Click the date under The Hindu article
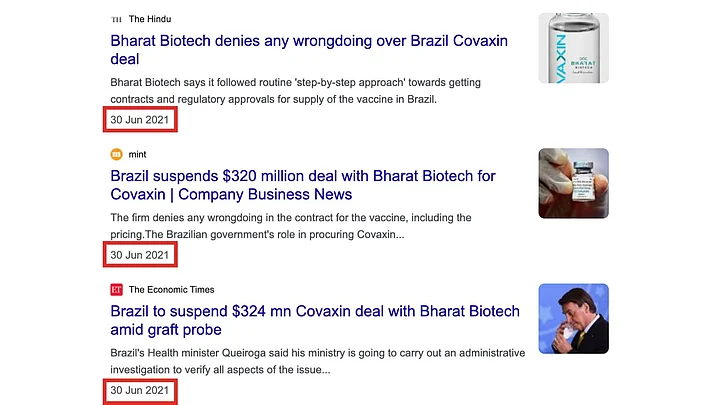 pyautogui.click(x=140, y=119)
